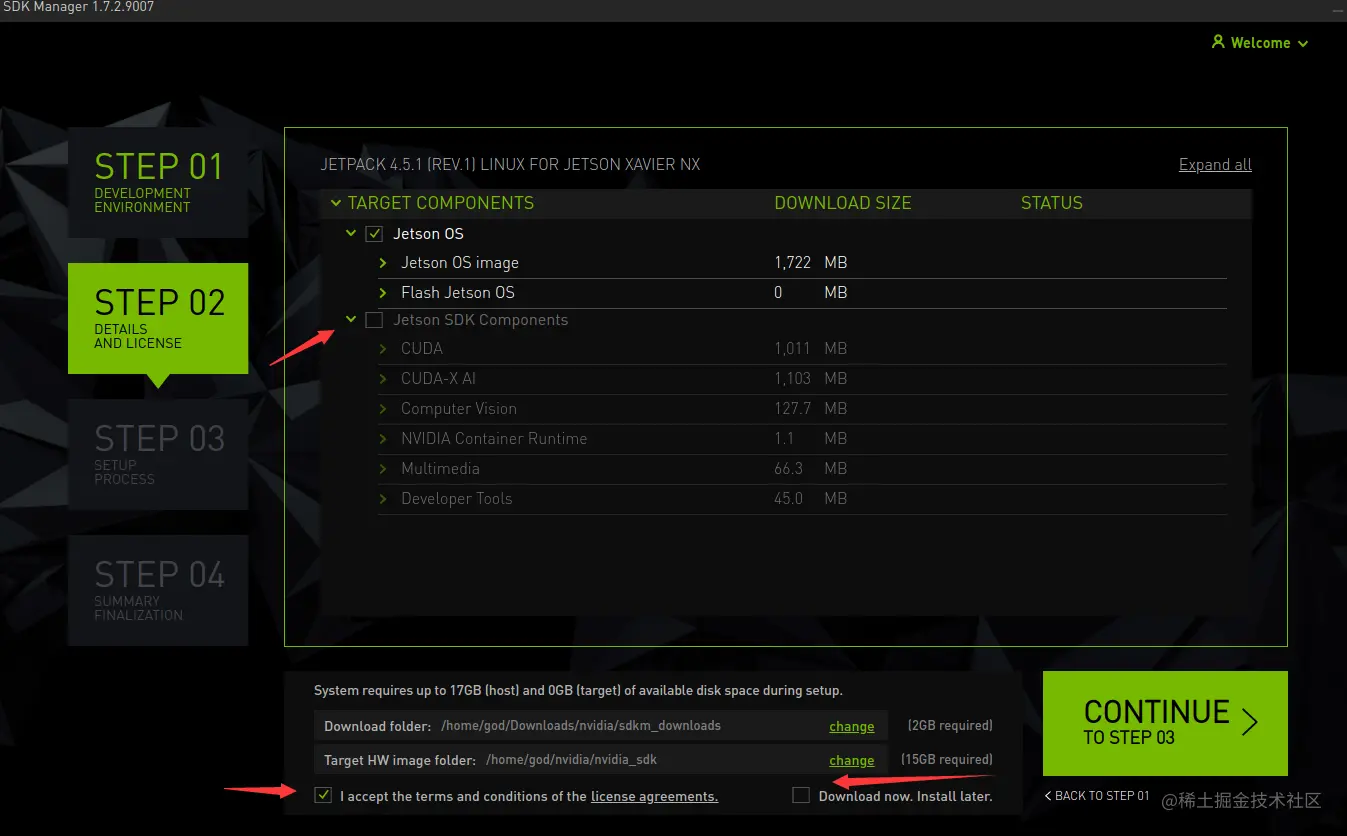Change the Target HW image folder
1347x836 pixels.
[852, 761]
